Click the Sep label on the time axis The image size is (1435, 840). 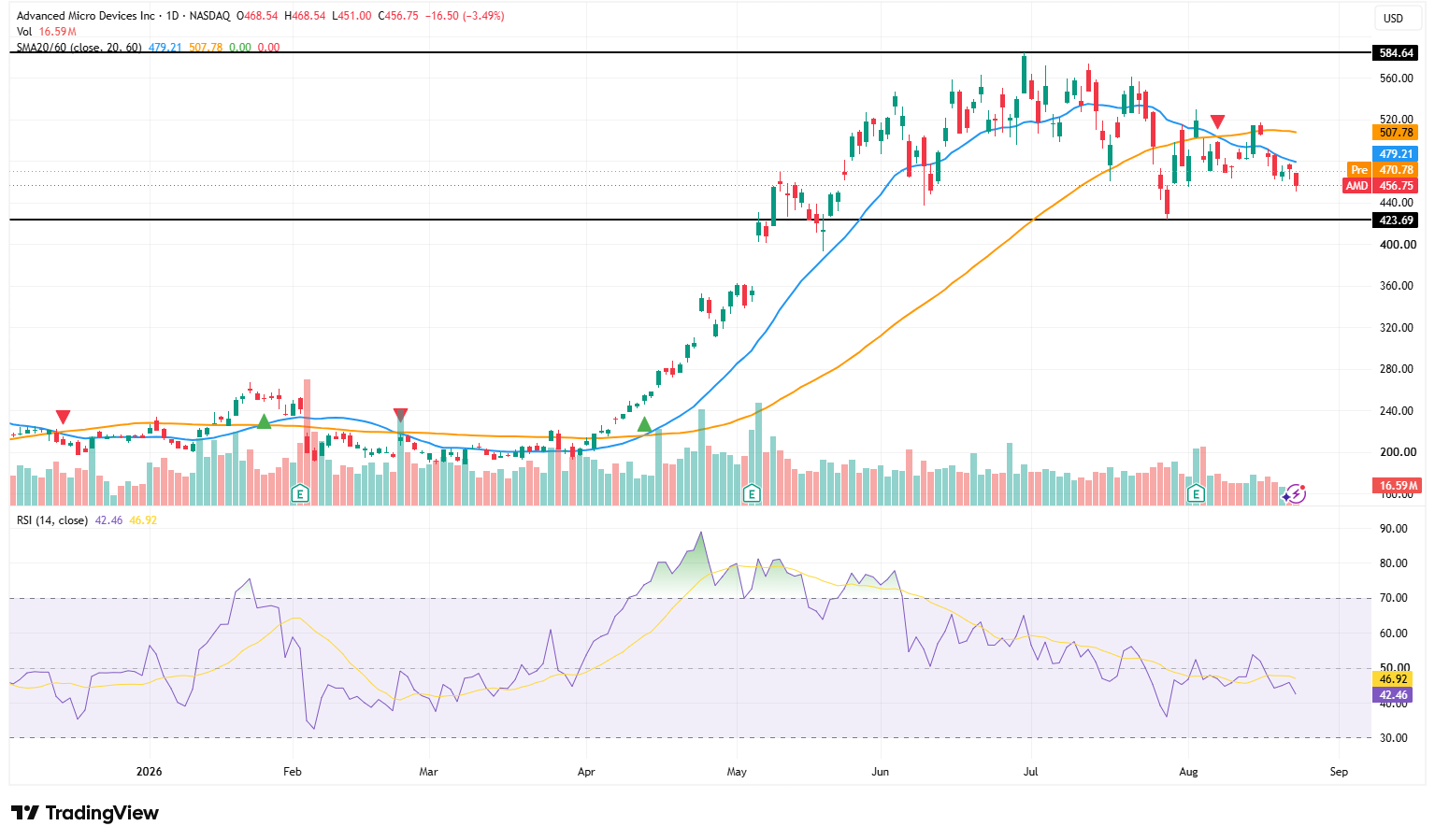tap(1339, 772)
